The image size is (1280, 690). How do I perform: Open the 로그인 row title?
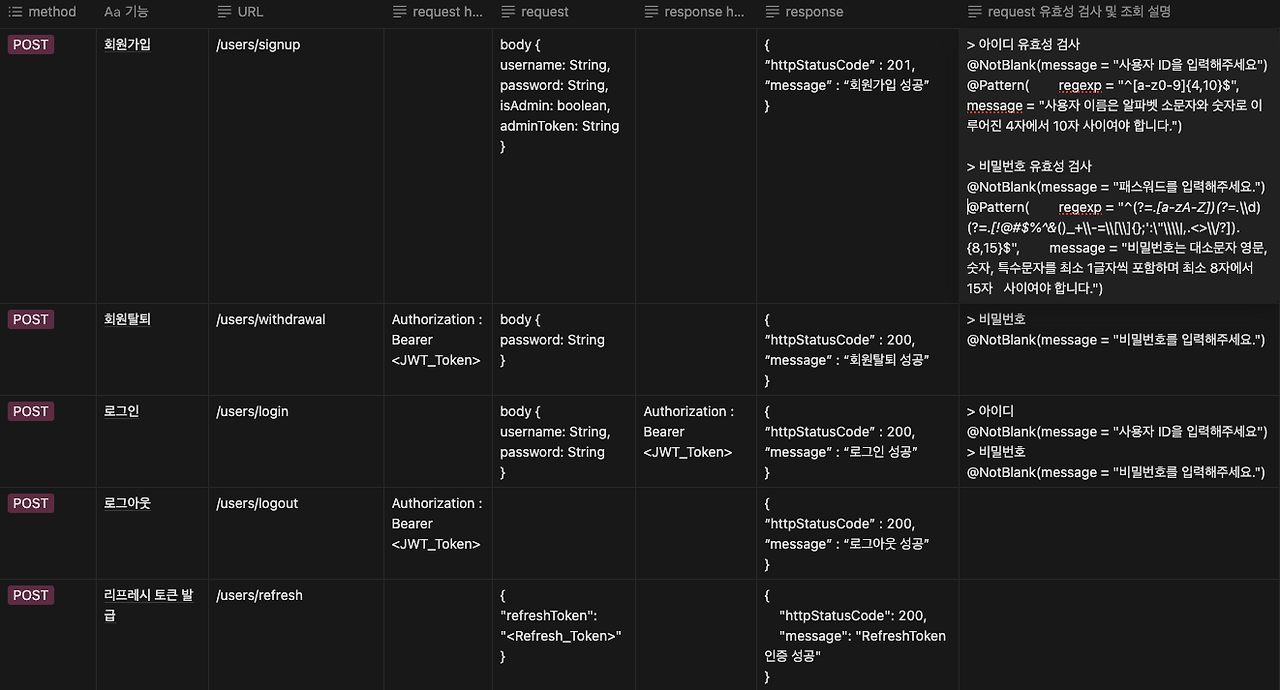pos(121,412)
